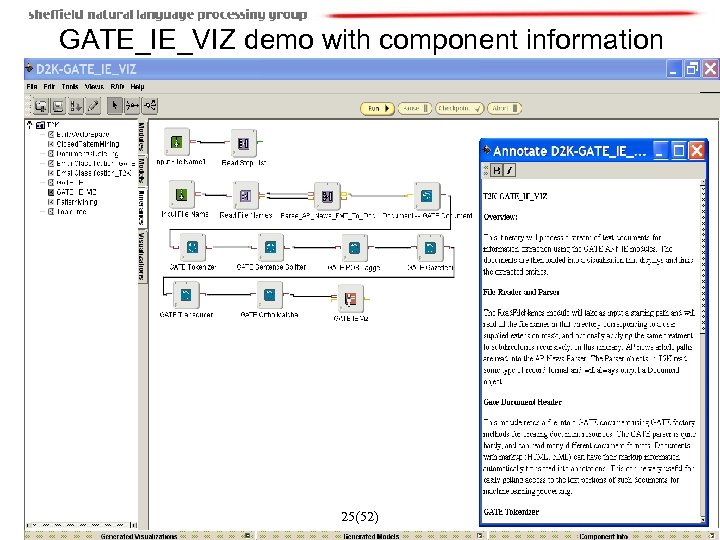The image size is (720, 540).
Task: Click the T2K GATE_IE_VIZ title line in the Annotate window
Action: [x=515, y=196]
